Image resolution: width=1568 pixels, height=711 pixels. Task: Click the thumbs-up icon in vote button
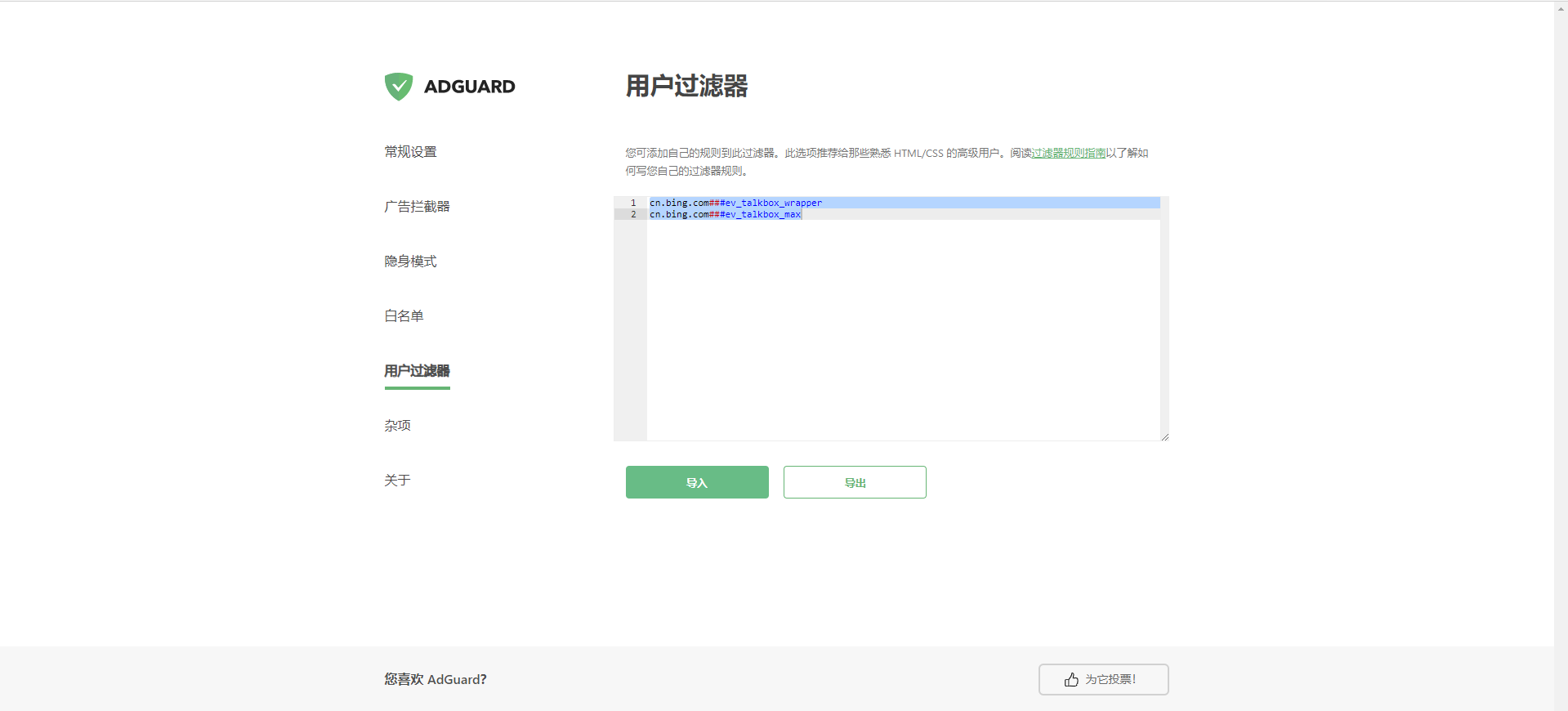pyautogui.click(x=1071, y=680)
